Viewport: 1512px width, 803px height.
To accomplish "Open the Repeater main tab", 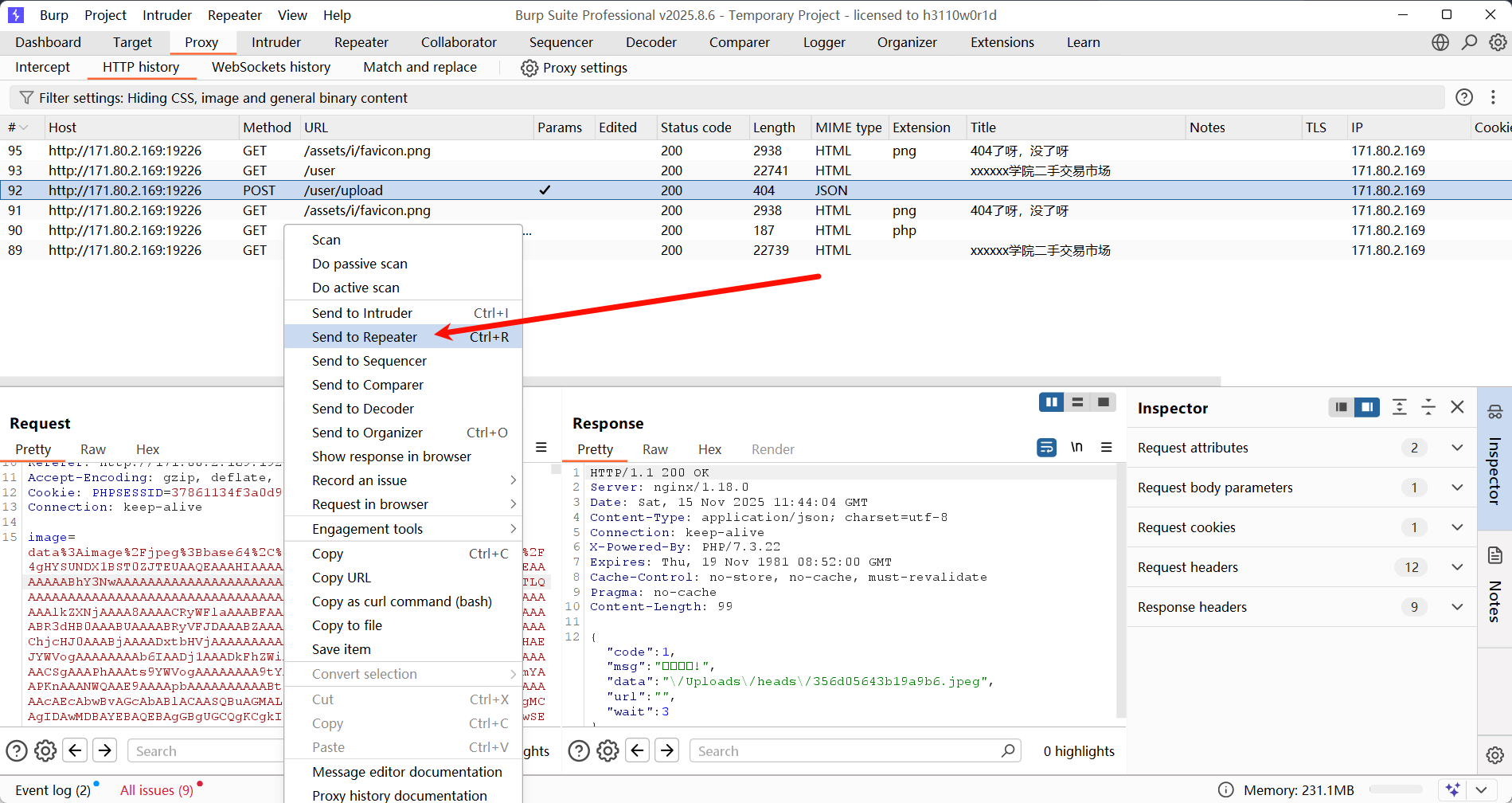I will coord(361,42).
